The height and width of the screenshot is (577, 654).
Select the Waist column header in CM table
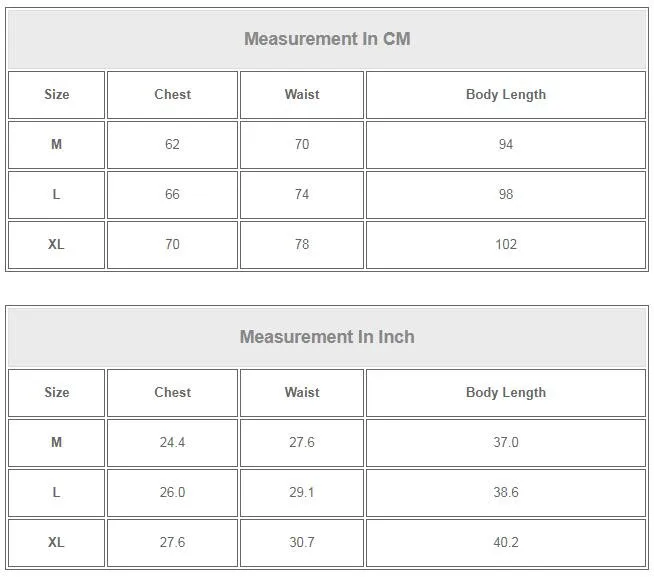pos(302,95)
